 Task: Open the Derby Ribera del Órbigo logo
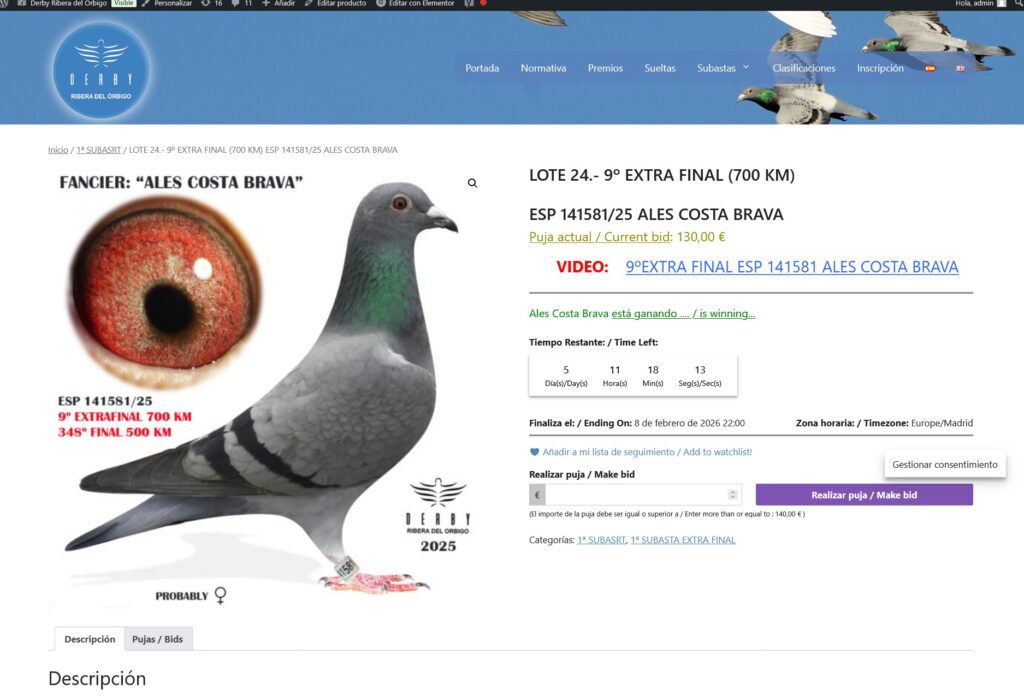click(101, 71)
